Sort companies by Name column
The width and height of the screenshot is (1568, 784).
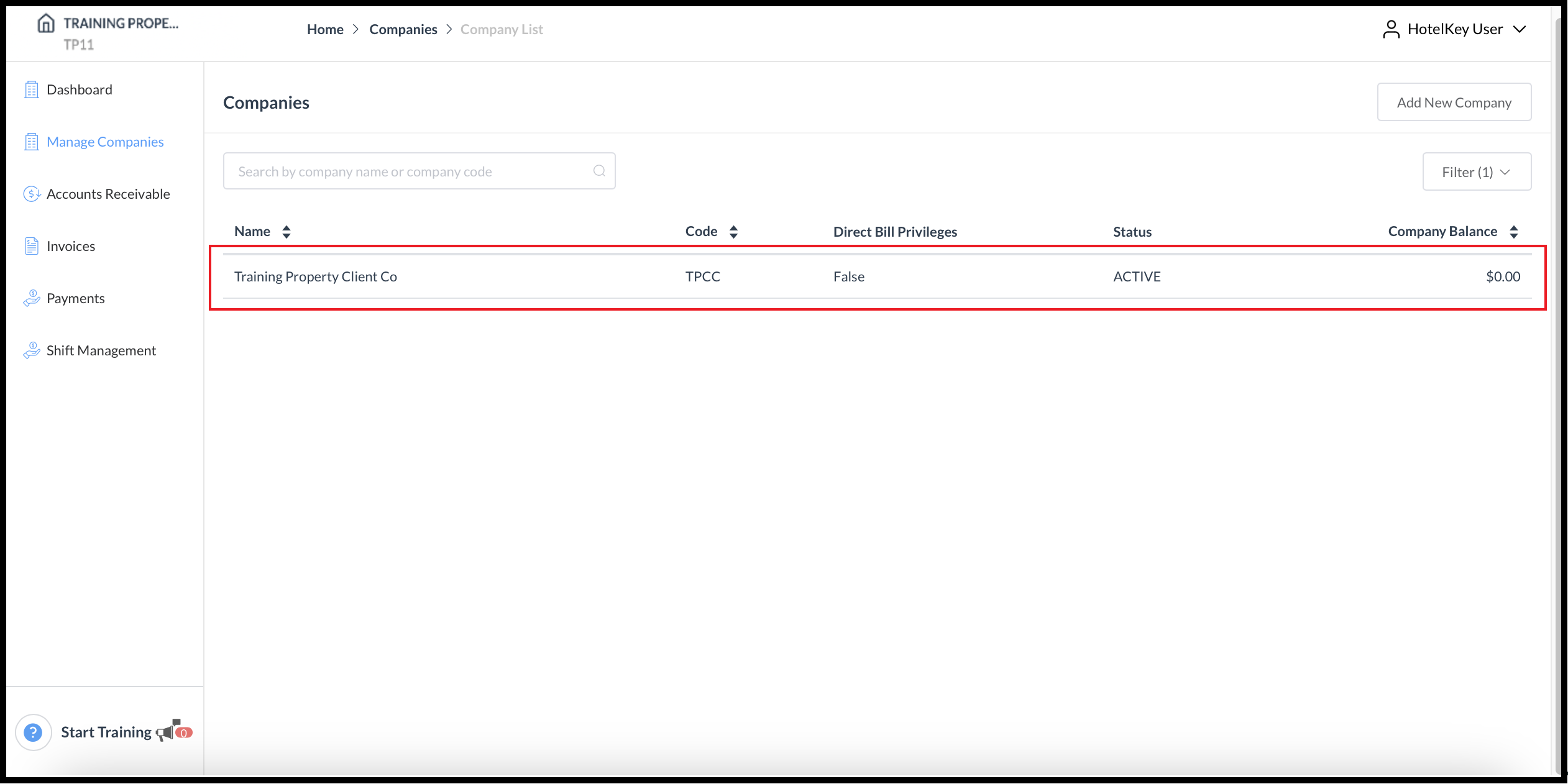click(286, 232)
